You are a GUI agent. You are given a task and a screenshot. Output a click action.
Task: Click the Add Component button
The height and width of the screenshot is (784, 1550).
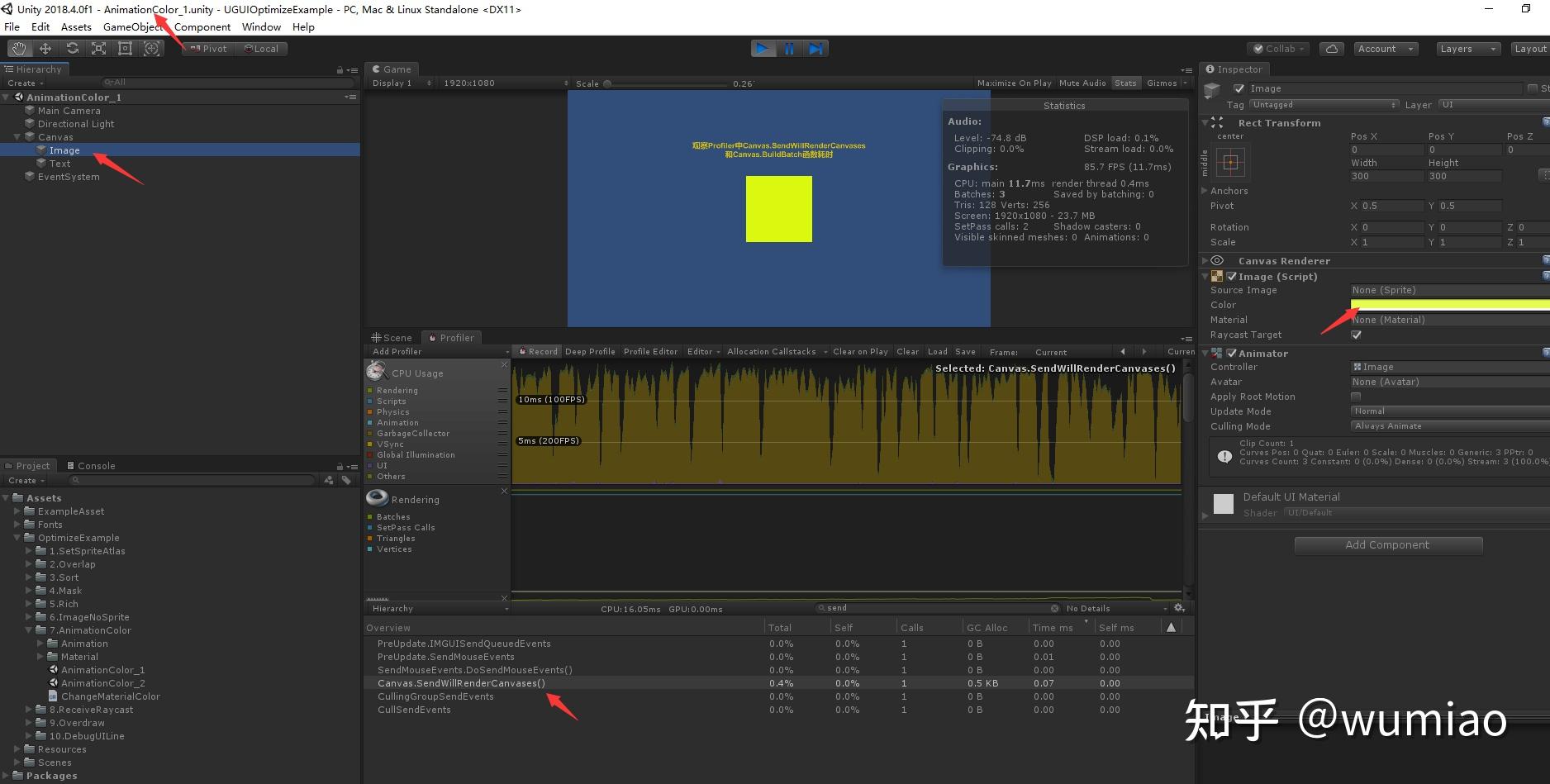pyautogui.click(x=1387, y=545)
